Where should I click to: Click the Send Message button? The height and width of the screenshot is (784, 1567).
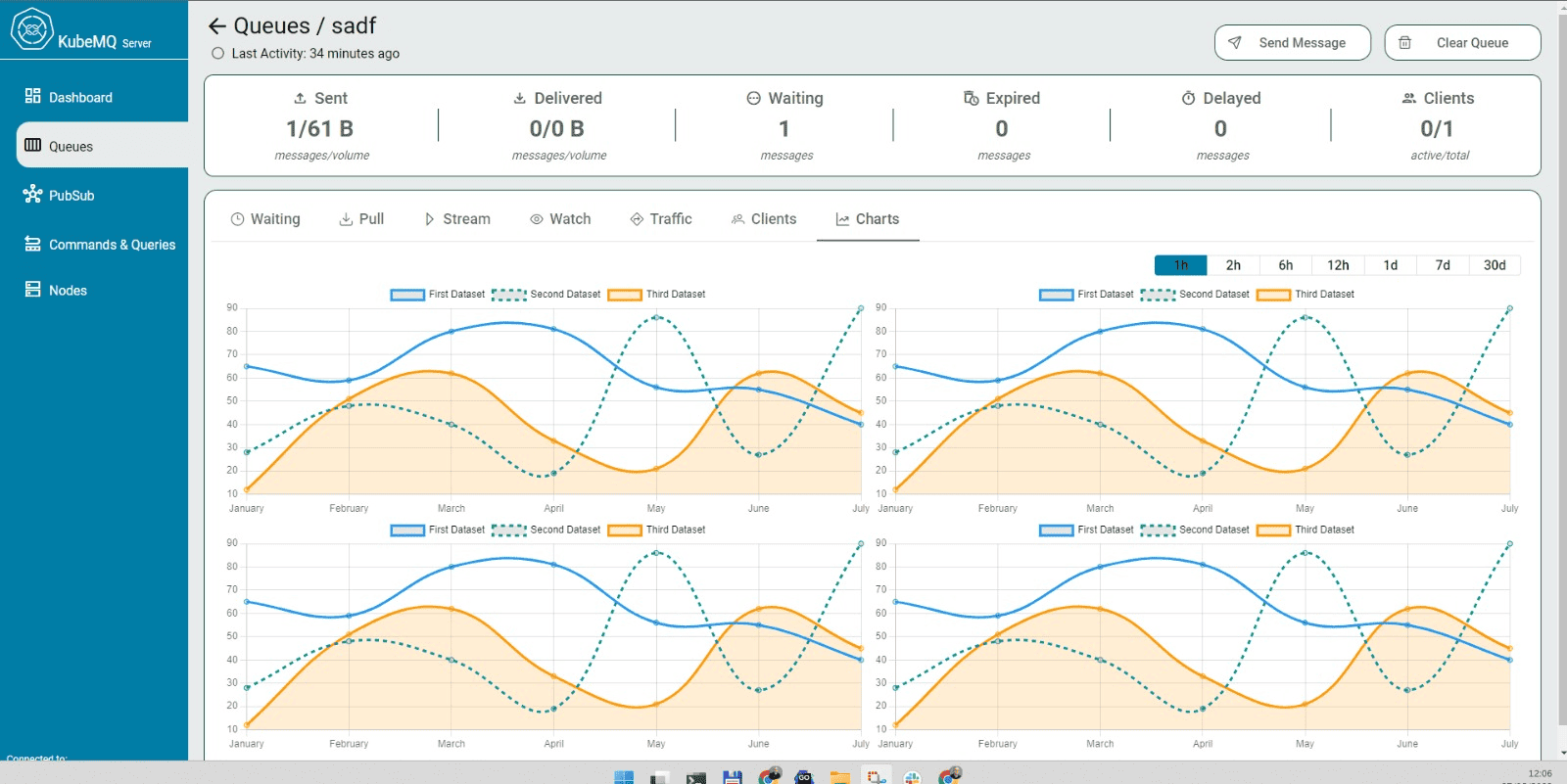1292,43
